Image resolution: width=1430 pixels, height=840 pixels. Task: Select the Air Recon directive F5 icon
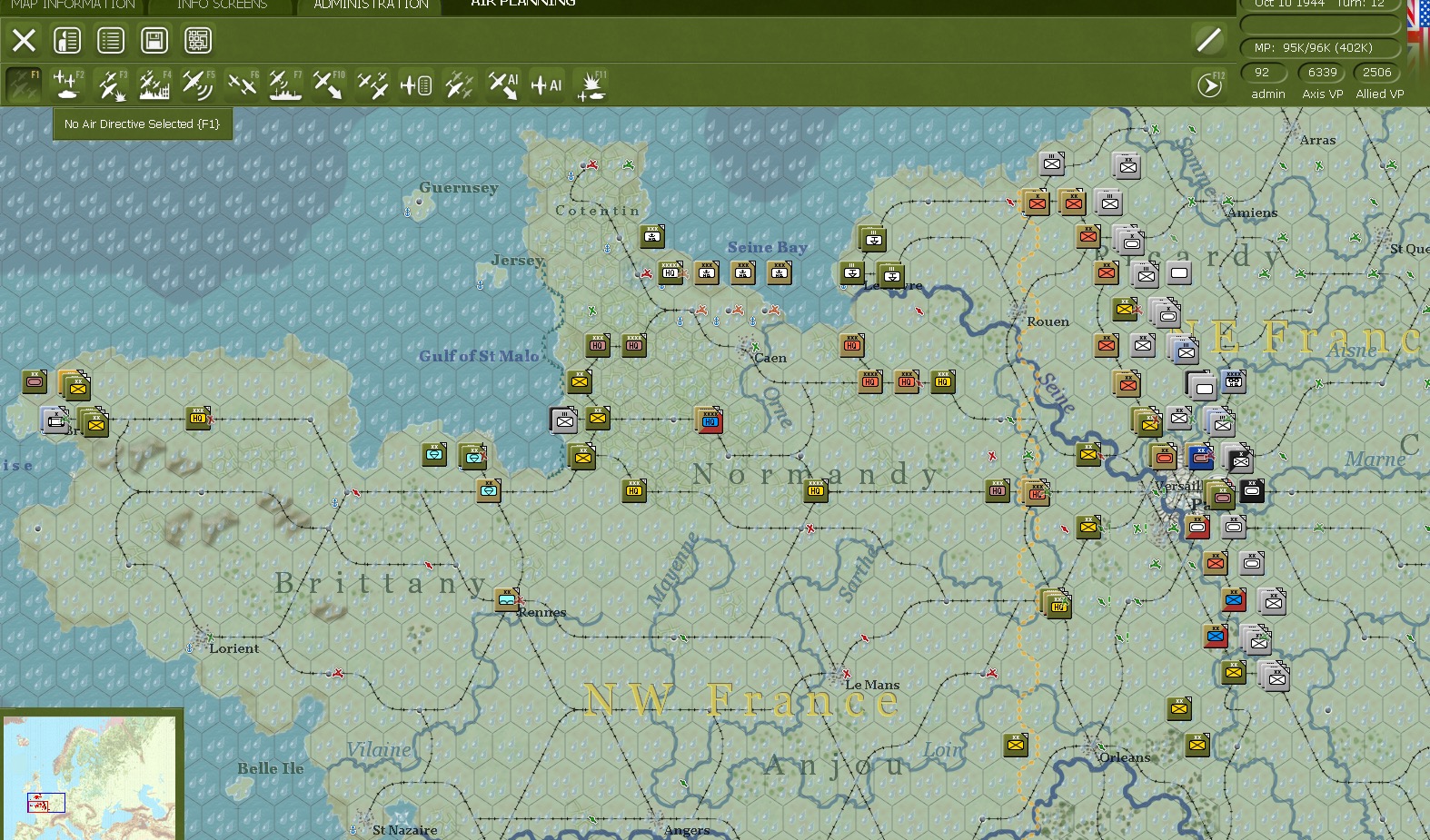pyautogui.click(x=198, y=84)
